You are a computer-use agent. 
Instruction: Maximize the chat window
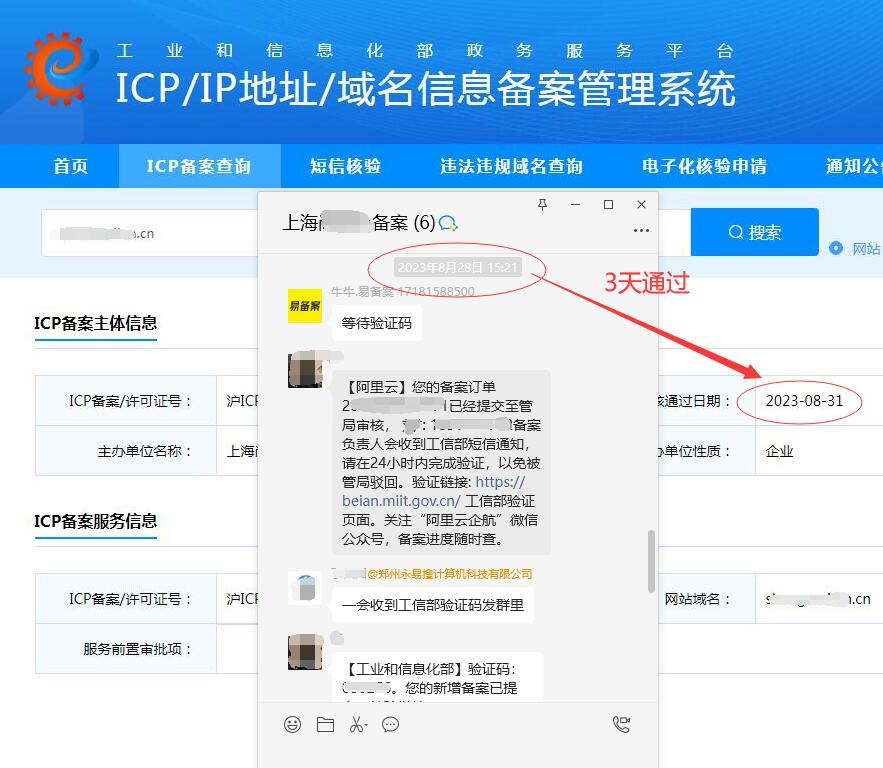(608, 205)
